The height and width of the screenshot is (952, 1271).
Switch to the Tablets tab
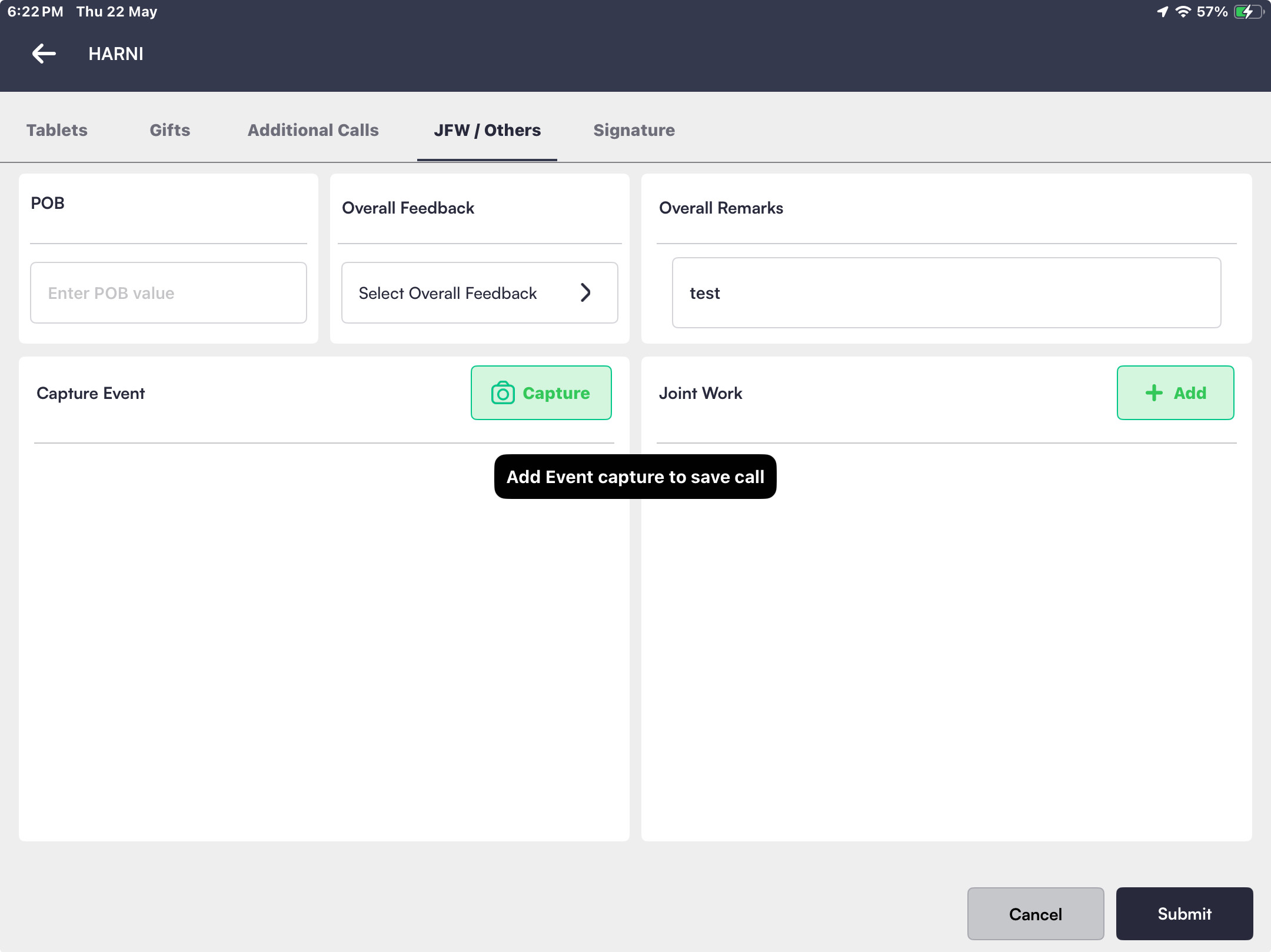click(57, 130)
